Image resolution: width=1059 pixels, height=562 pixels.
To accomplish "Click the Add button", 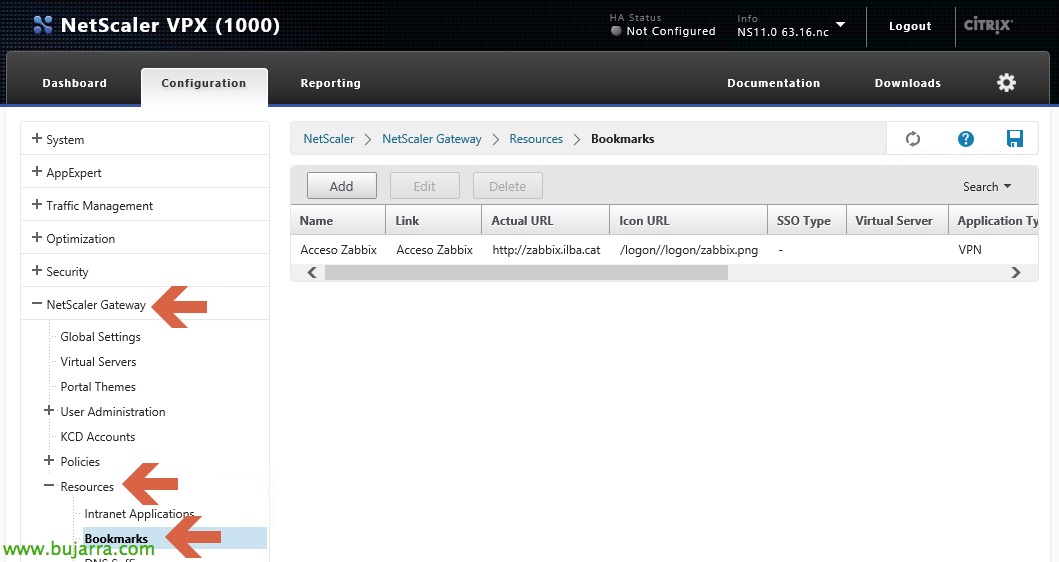I will 342,186.
